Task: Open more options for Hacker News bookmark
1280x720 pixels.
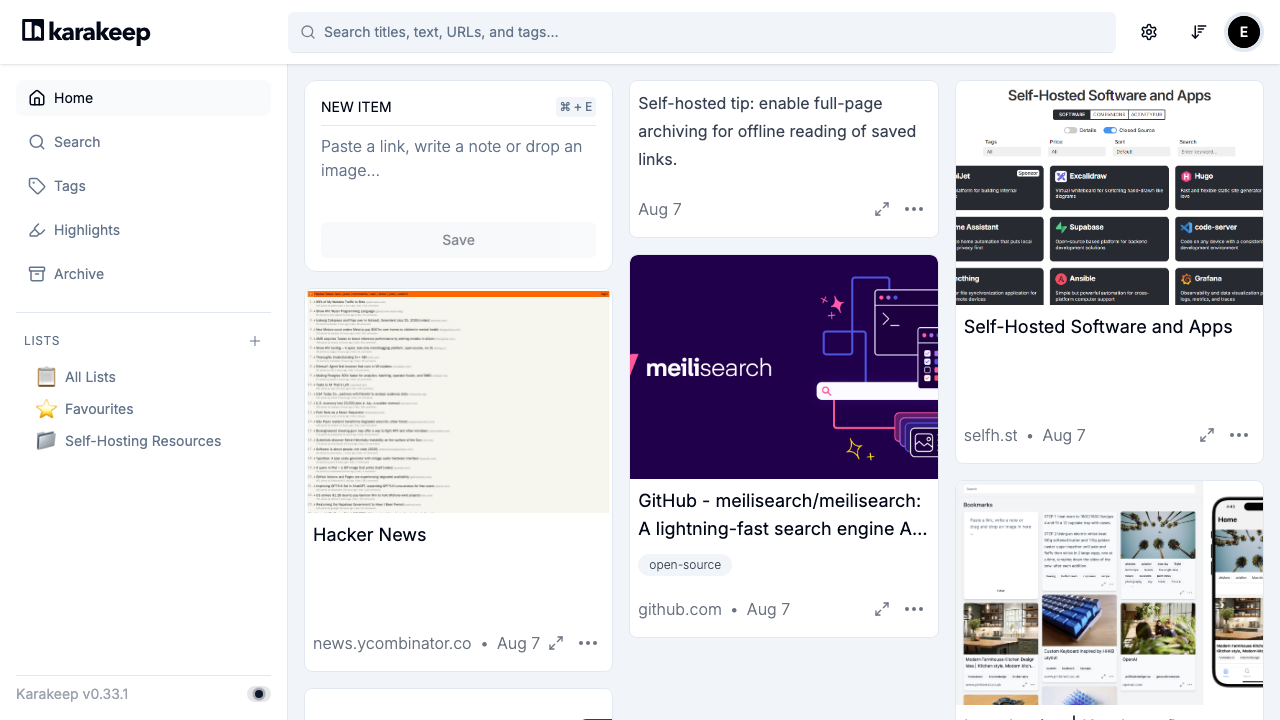Action: click(588, 643)
